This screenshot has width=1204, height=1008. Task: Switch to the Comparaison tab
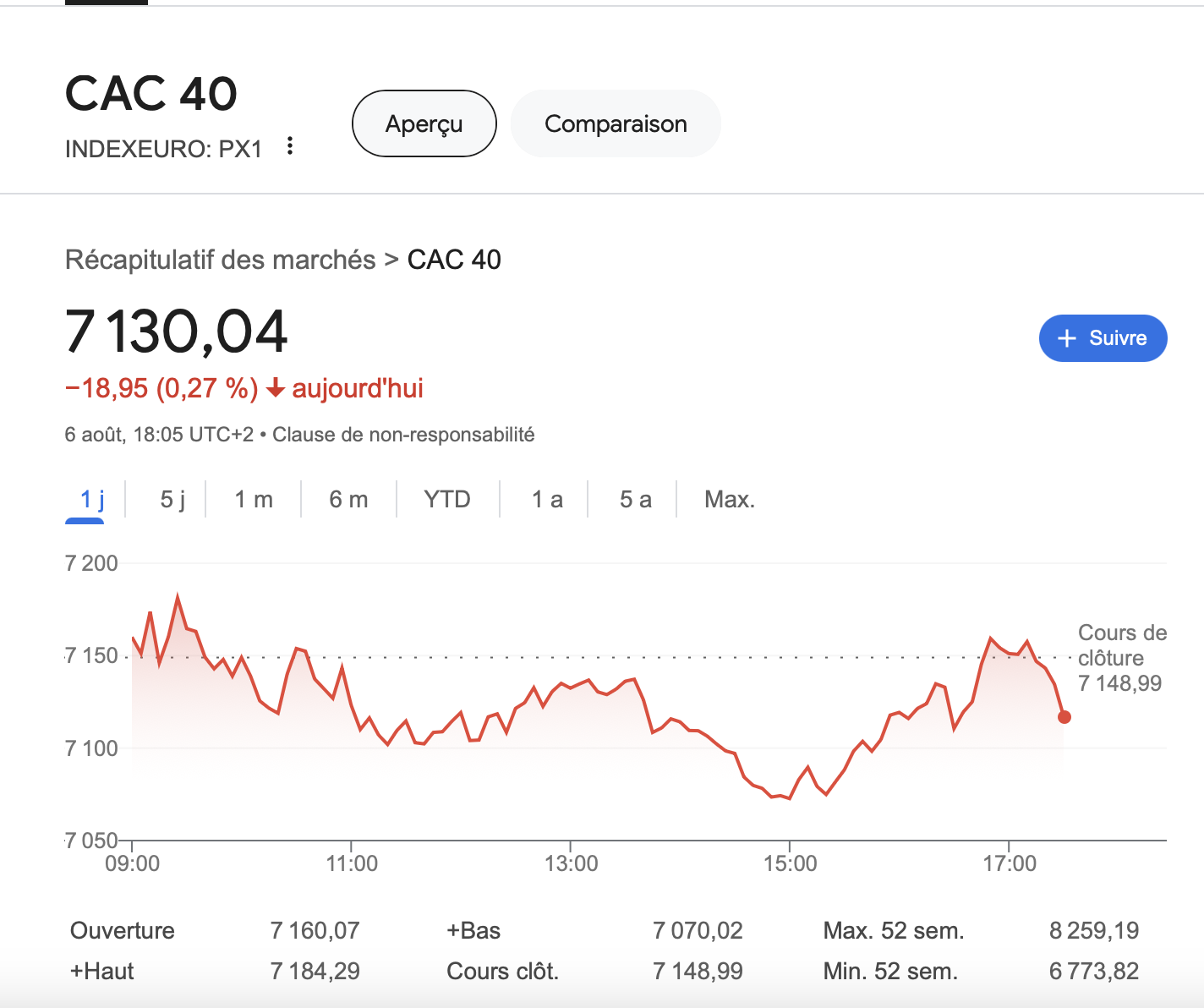pyautogui.click(x=616, y=123)
